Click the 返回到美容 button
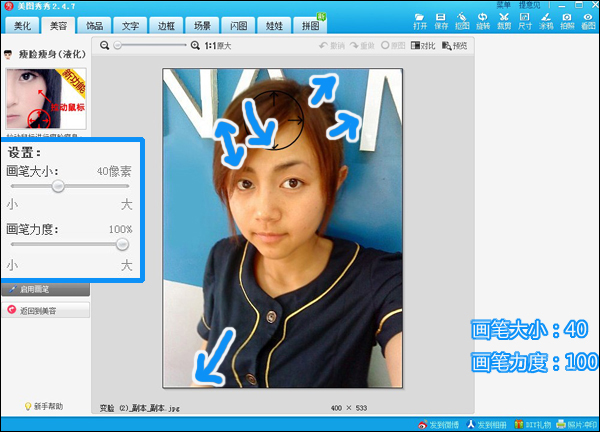The image size is (600, 432). tap(46, 310)
